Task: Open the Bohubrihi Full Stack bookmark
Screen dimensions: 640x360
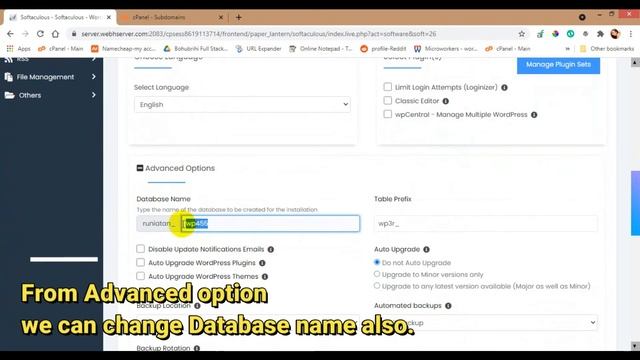Action: click(196, 49)
